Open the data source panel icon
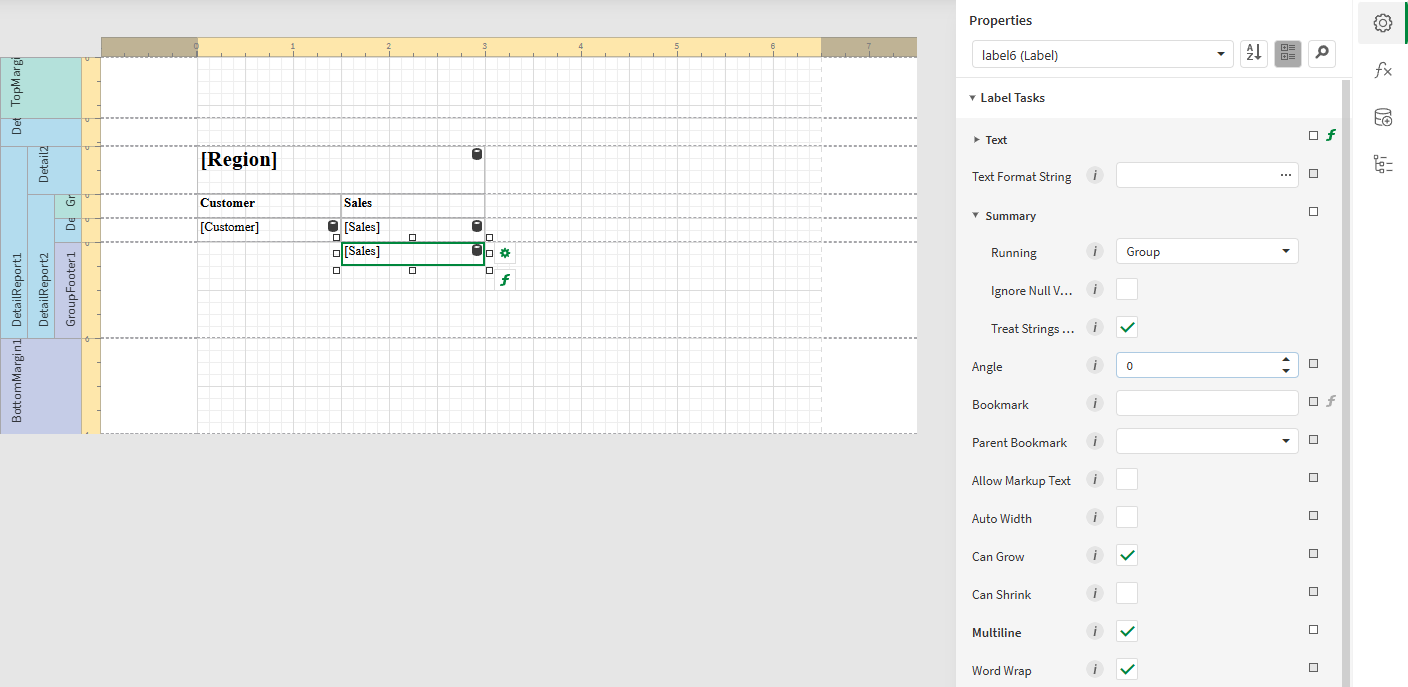This screenshot has width=1408, height=687. pos(1382,117)
